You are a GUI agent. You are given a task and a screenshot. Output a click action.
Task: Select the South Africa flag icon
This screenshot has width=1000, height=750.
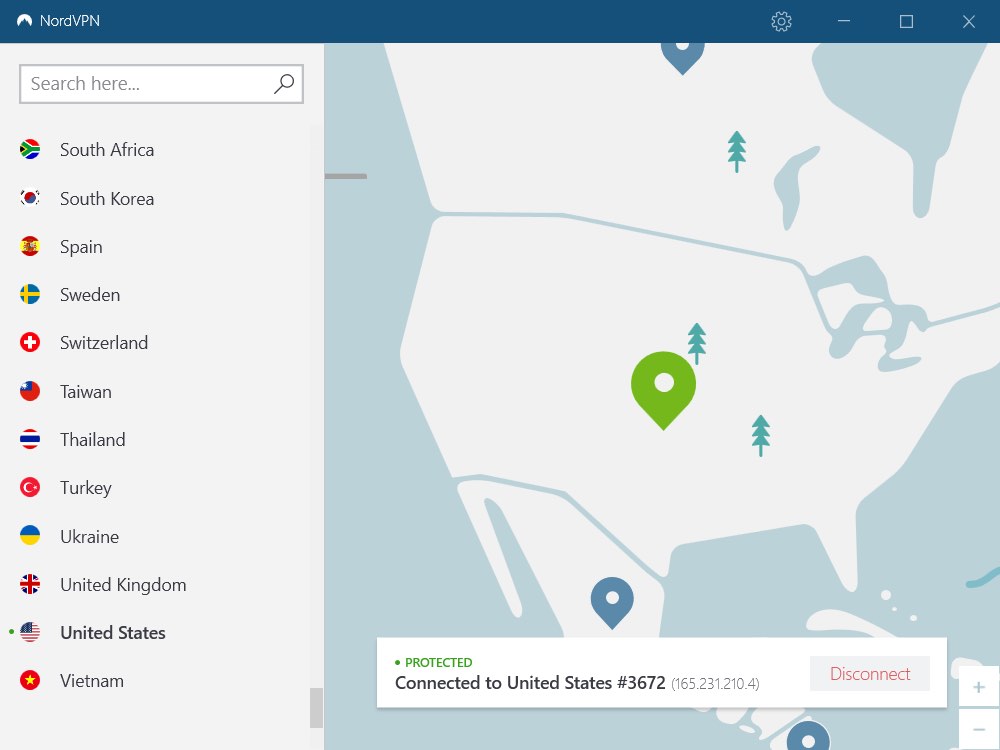coord(30,149)
